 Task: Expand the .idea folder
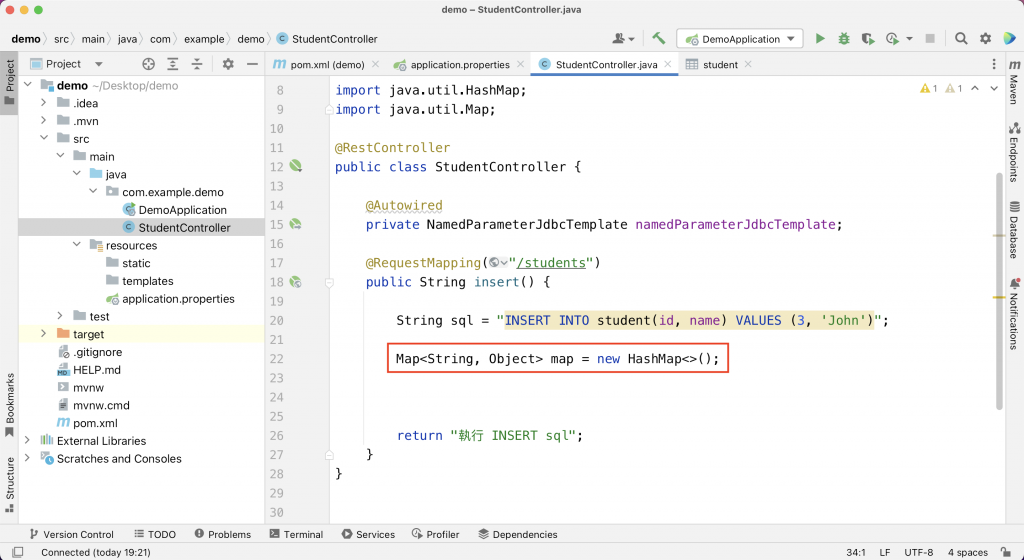coord(44,102)
